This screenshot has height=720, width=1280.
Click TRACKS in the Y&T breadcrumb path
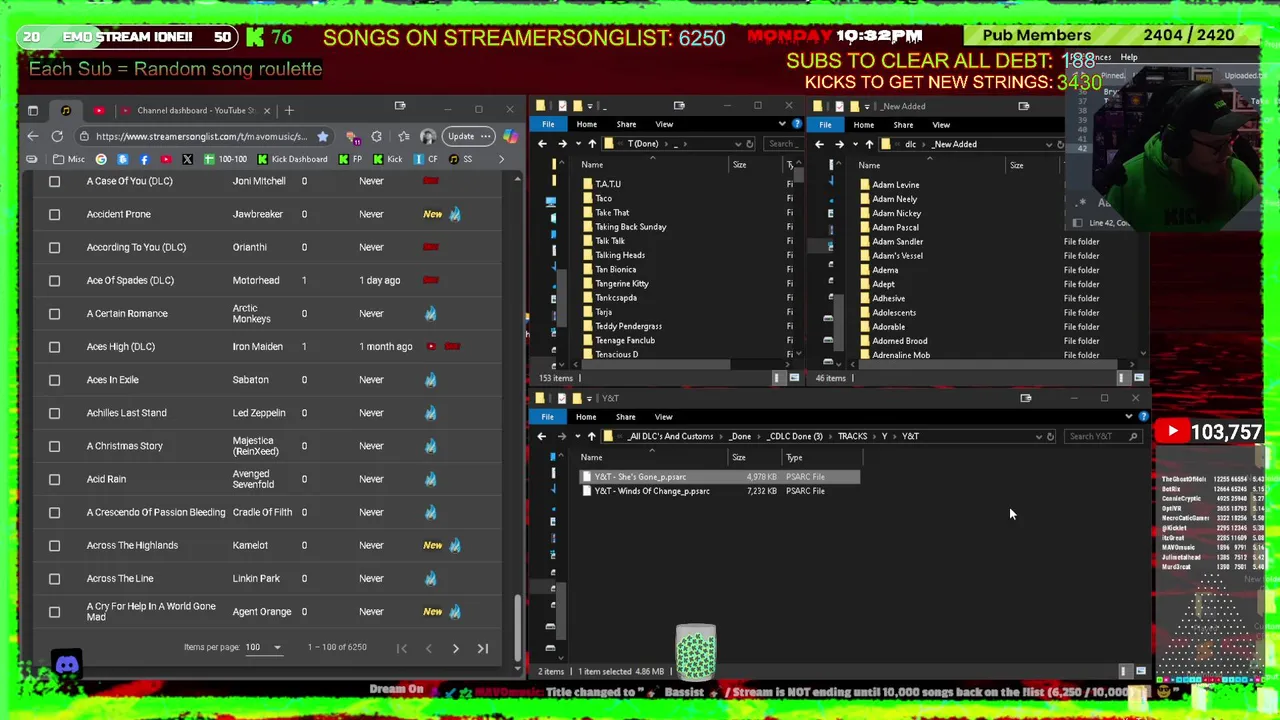(852, 436)
